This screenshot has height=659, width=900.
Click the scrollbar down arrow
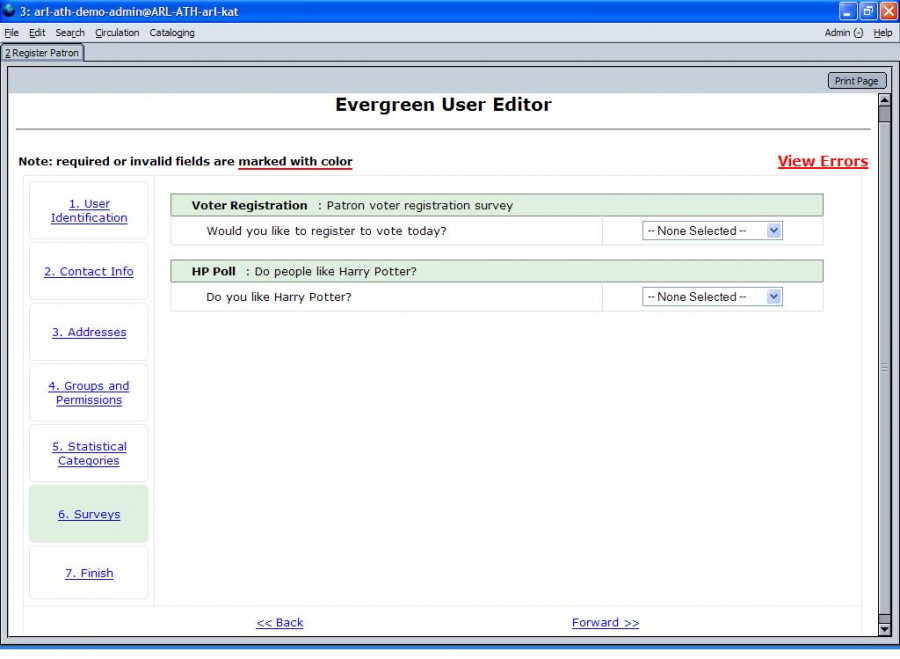884,629
